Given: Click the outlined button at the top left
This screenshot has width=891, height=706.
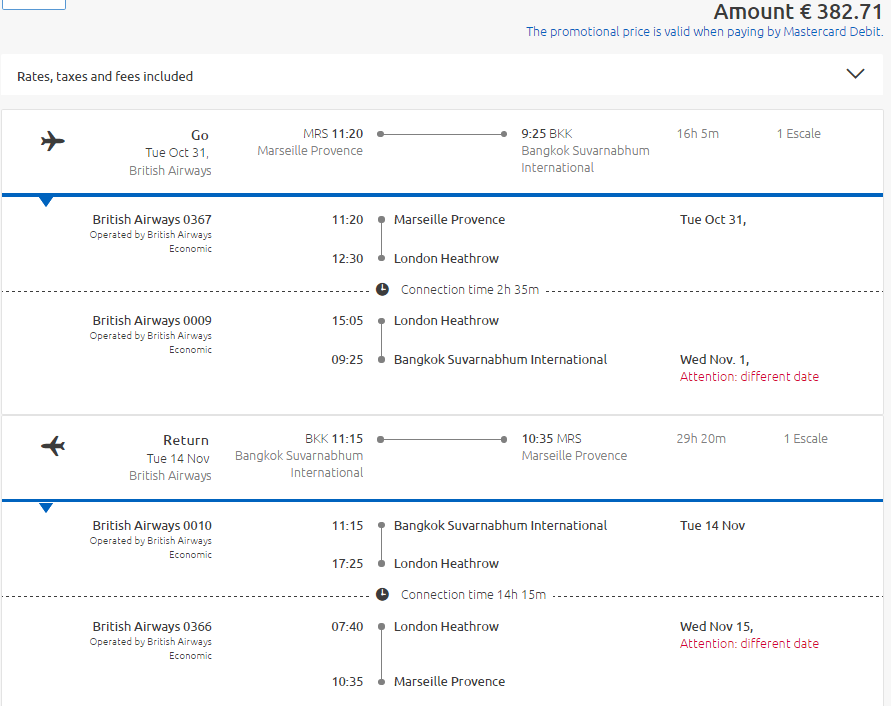Looking at the screenshot, I should 34,5.
